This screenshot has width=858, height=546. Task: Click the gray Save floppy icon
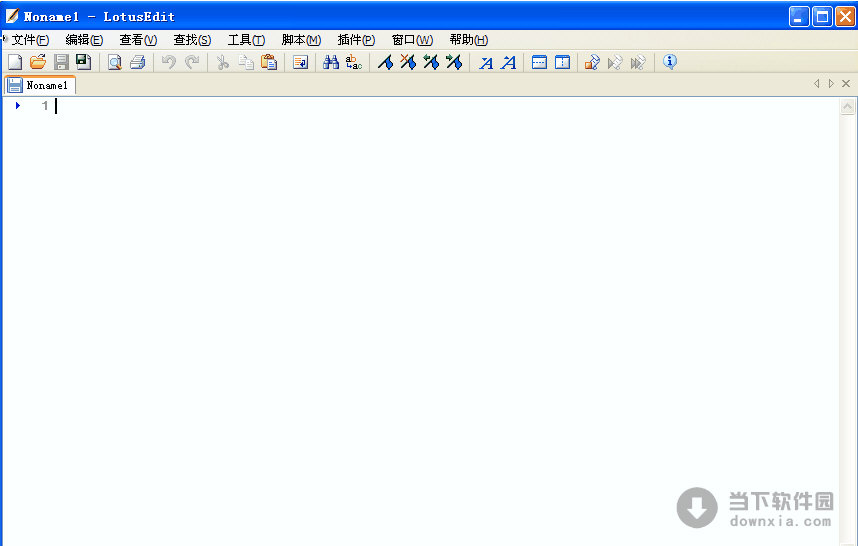coord(61,62)
